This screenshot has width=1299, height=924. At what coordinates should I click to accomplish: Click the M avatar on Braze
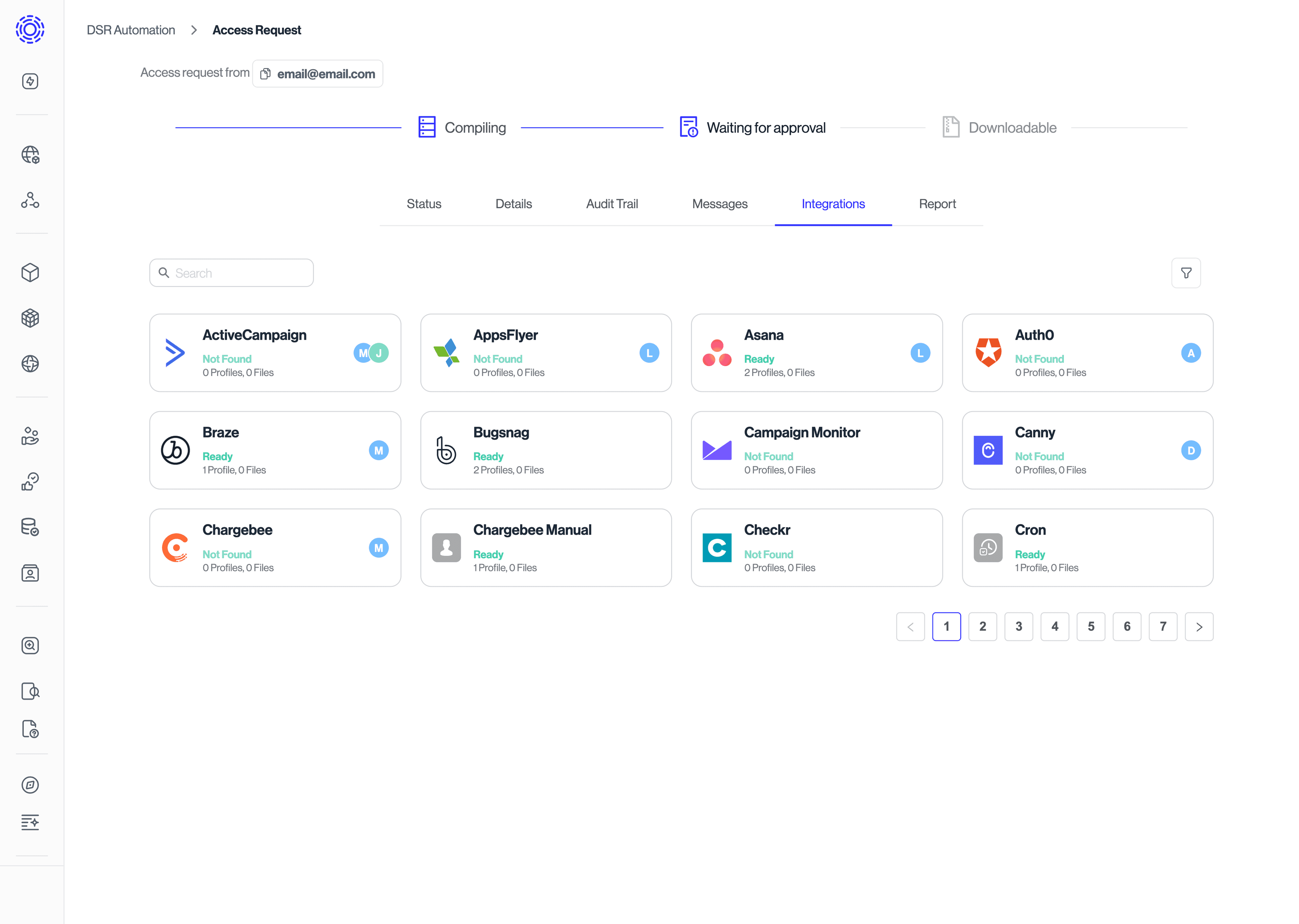[x=379, y=450]
